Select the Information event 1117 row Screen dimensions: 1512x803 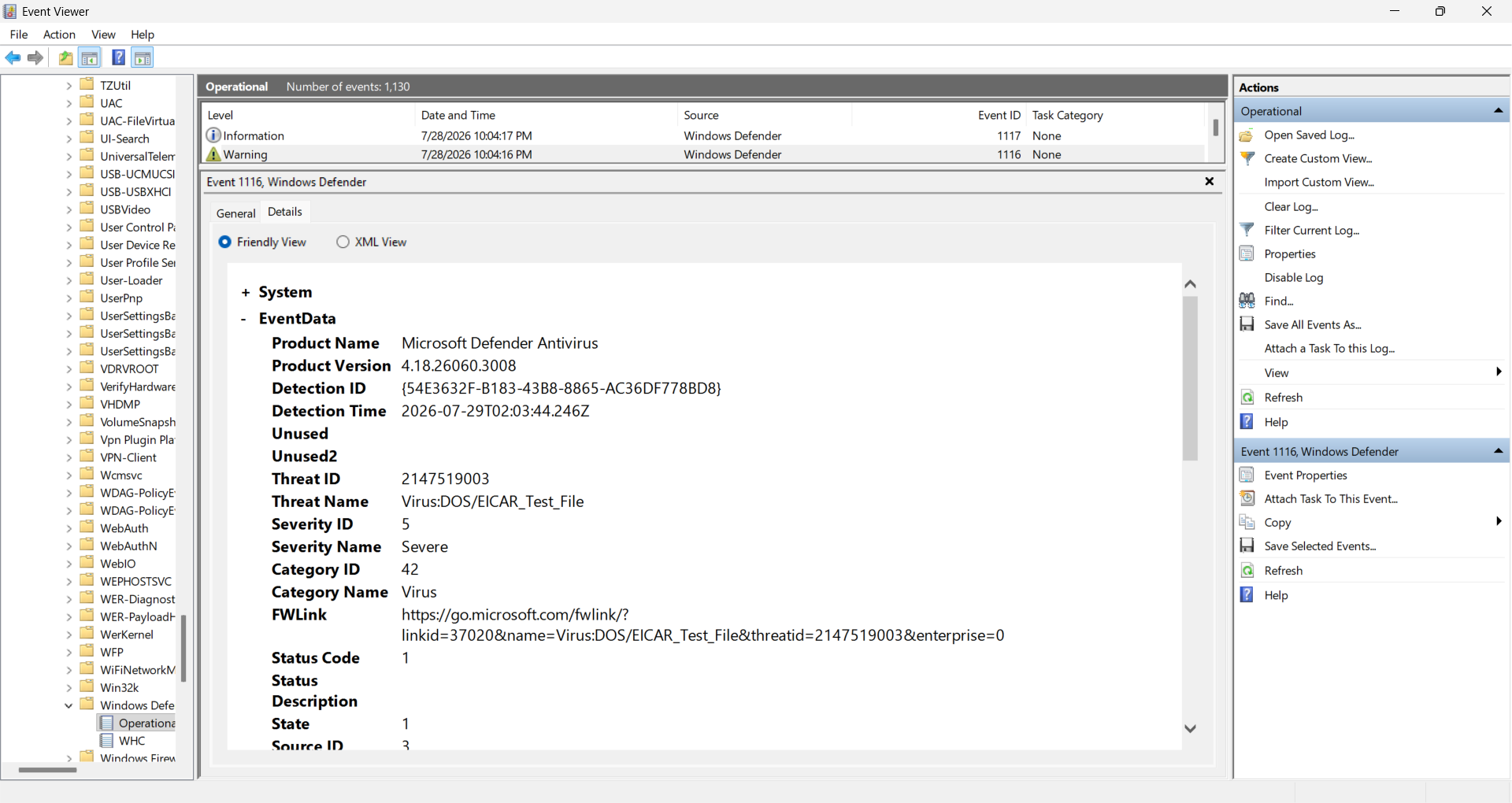703,135
